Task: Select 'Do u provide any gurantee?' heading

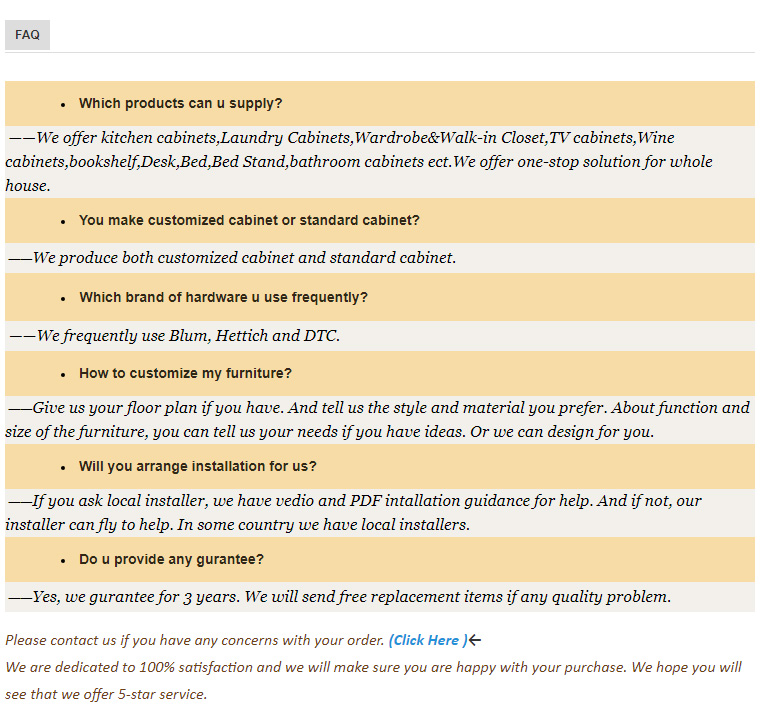Action: coord(172,560)
